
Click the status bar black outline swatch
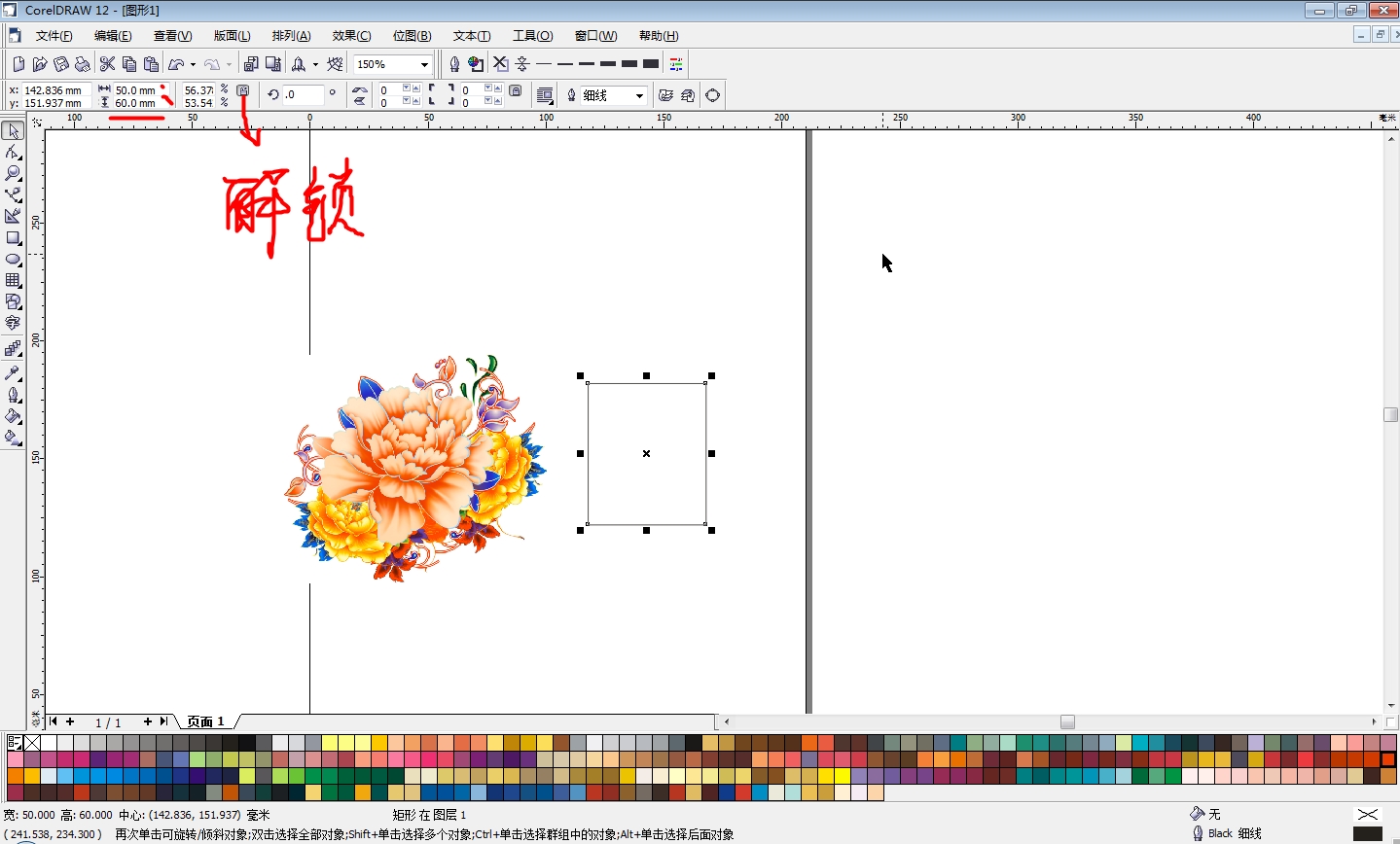point(1367,833)
